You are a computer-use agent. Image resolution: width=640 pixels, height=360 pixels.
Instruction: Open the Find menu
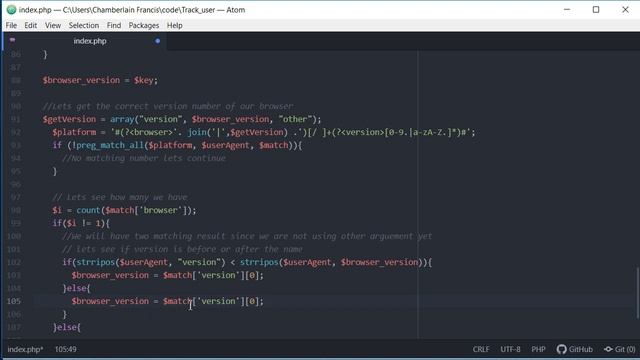click(x=114, y=25)
